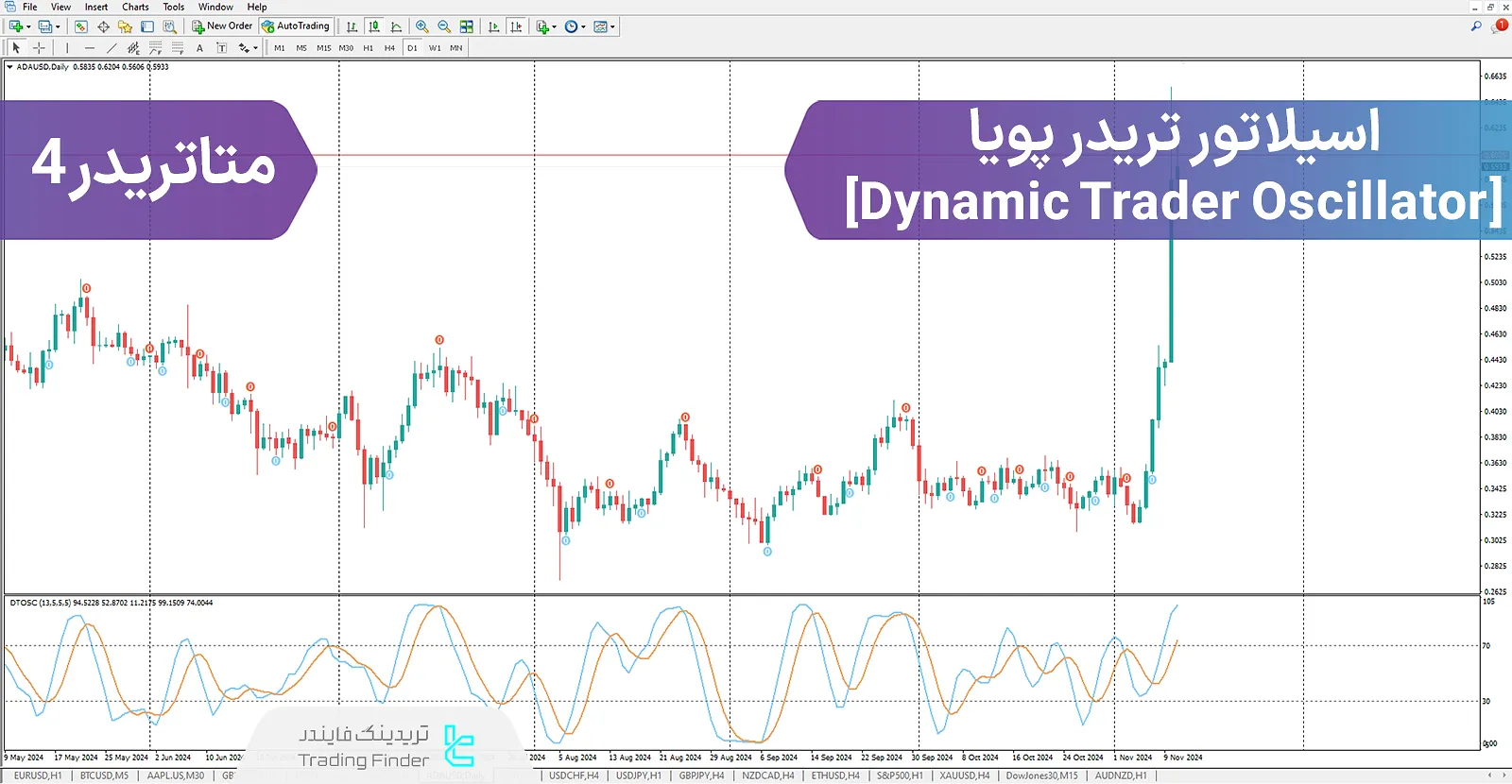Open the Profiles toolbar icon
The width and height of the screenshot is (1512, 784).
click(44, 26)
